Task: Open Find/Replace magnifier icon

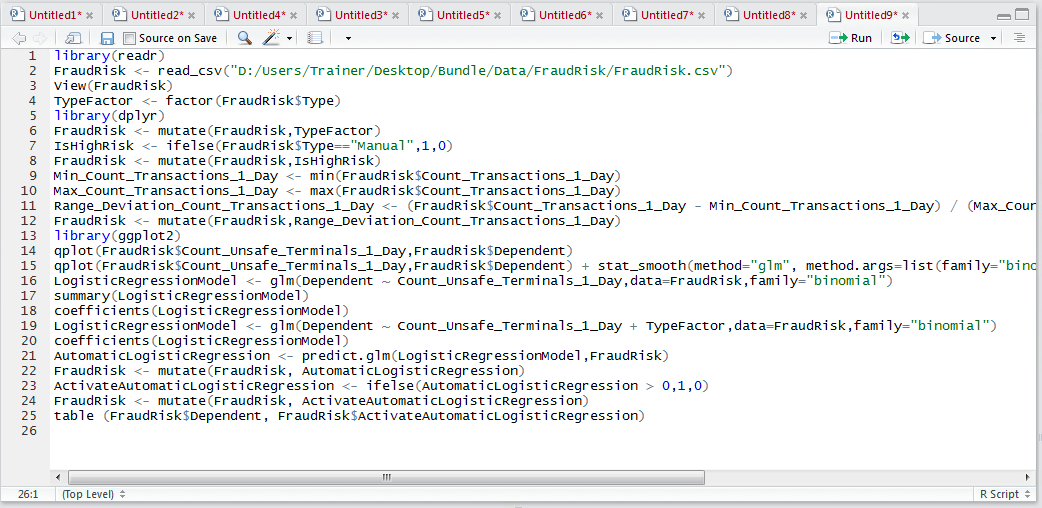Action: click(245, 38)
